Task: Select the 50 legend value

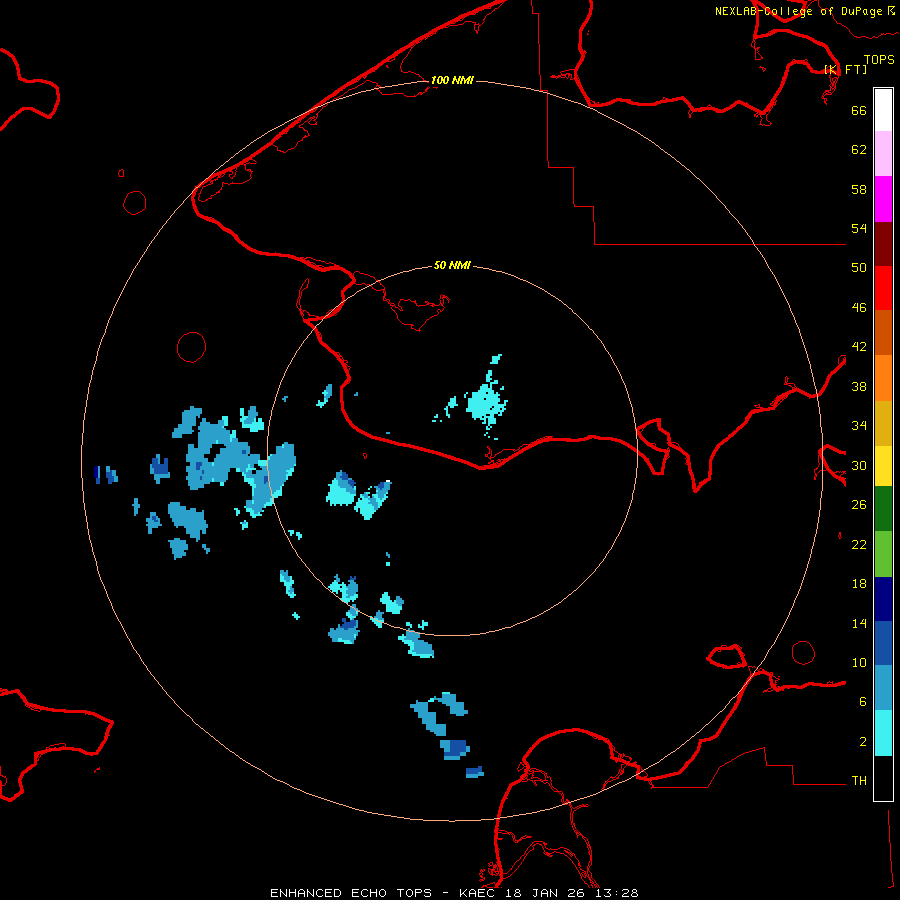Action: pyautogui.click(x=859, y=267)
